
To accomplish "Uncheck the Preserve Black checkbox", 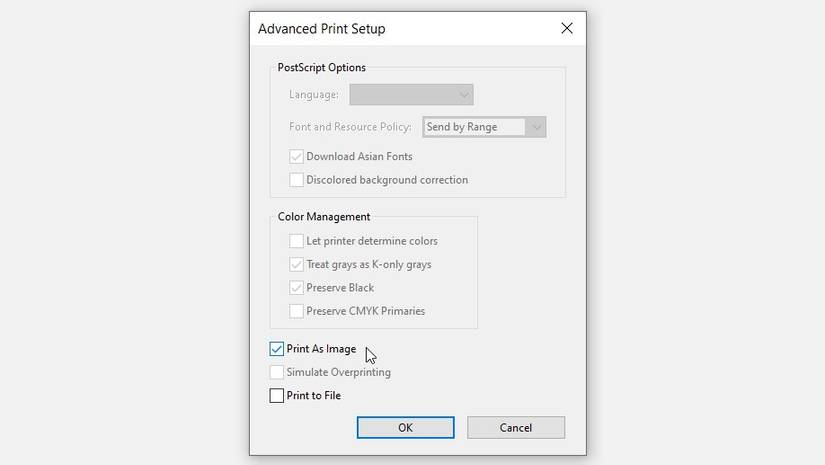I will [x=297, y=288].
